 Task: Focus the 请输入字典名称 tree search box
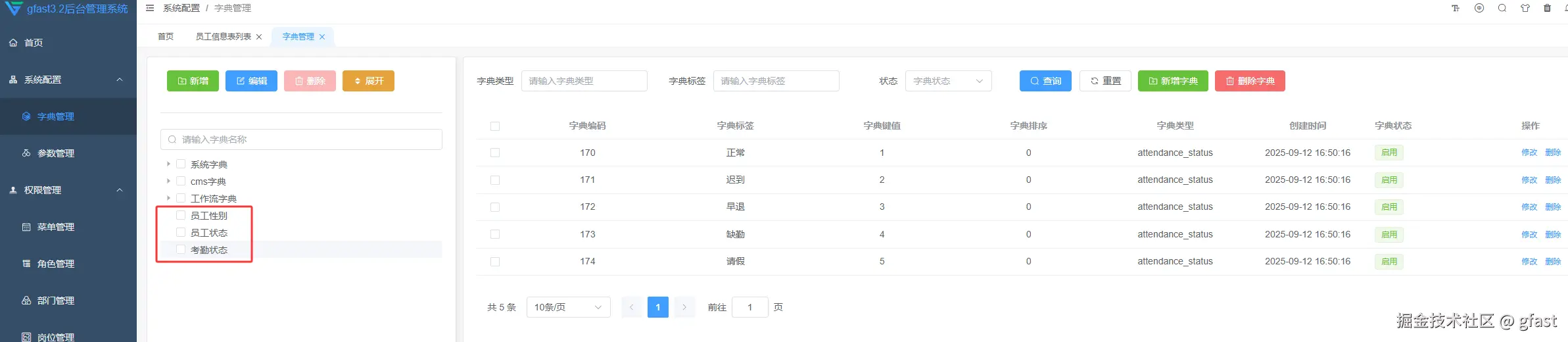coord(301,139)
